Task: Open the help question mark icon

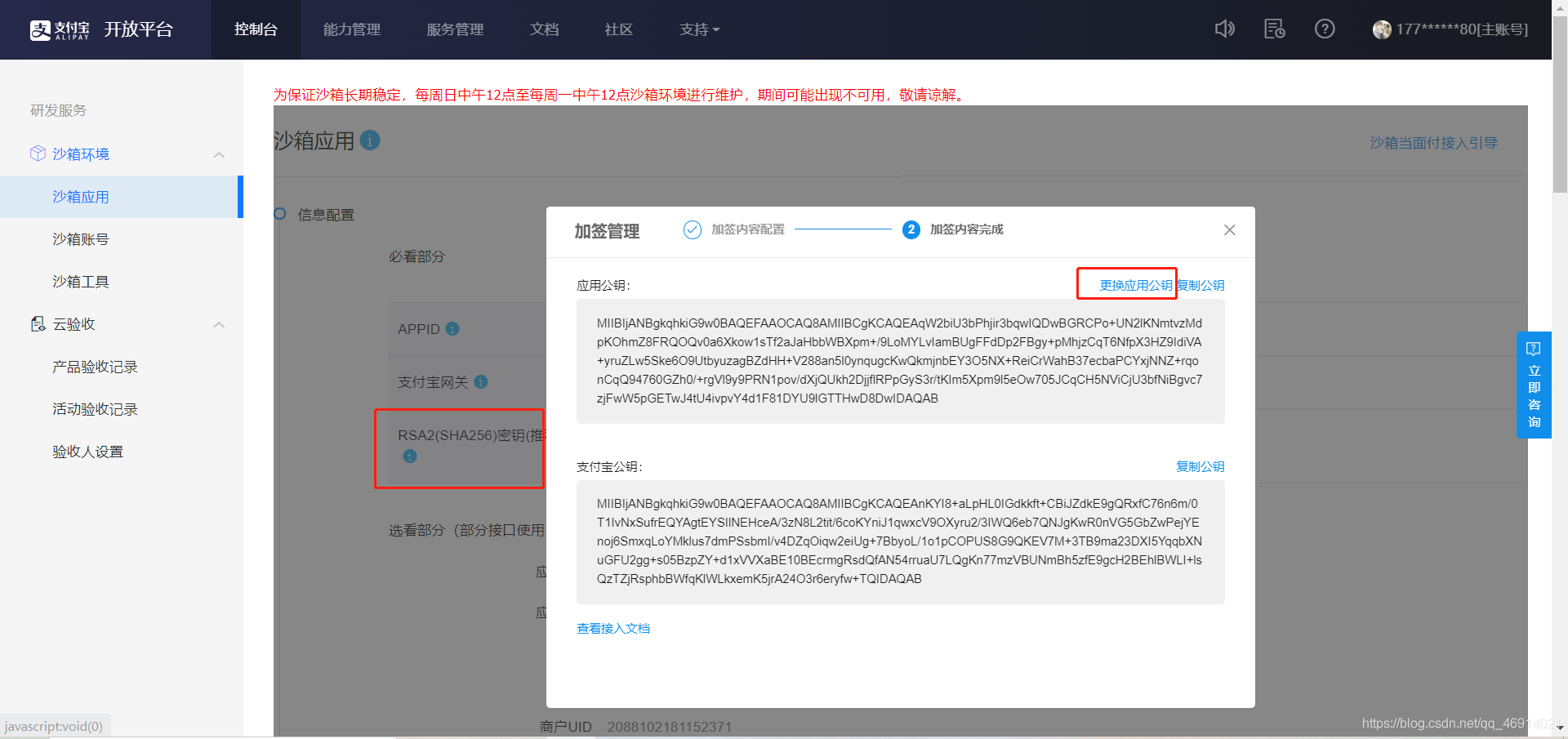Action: pyautogui.click(x=1325, y=29)
